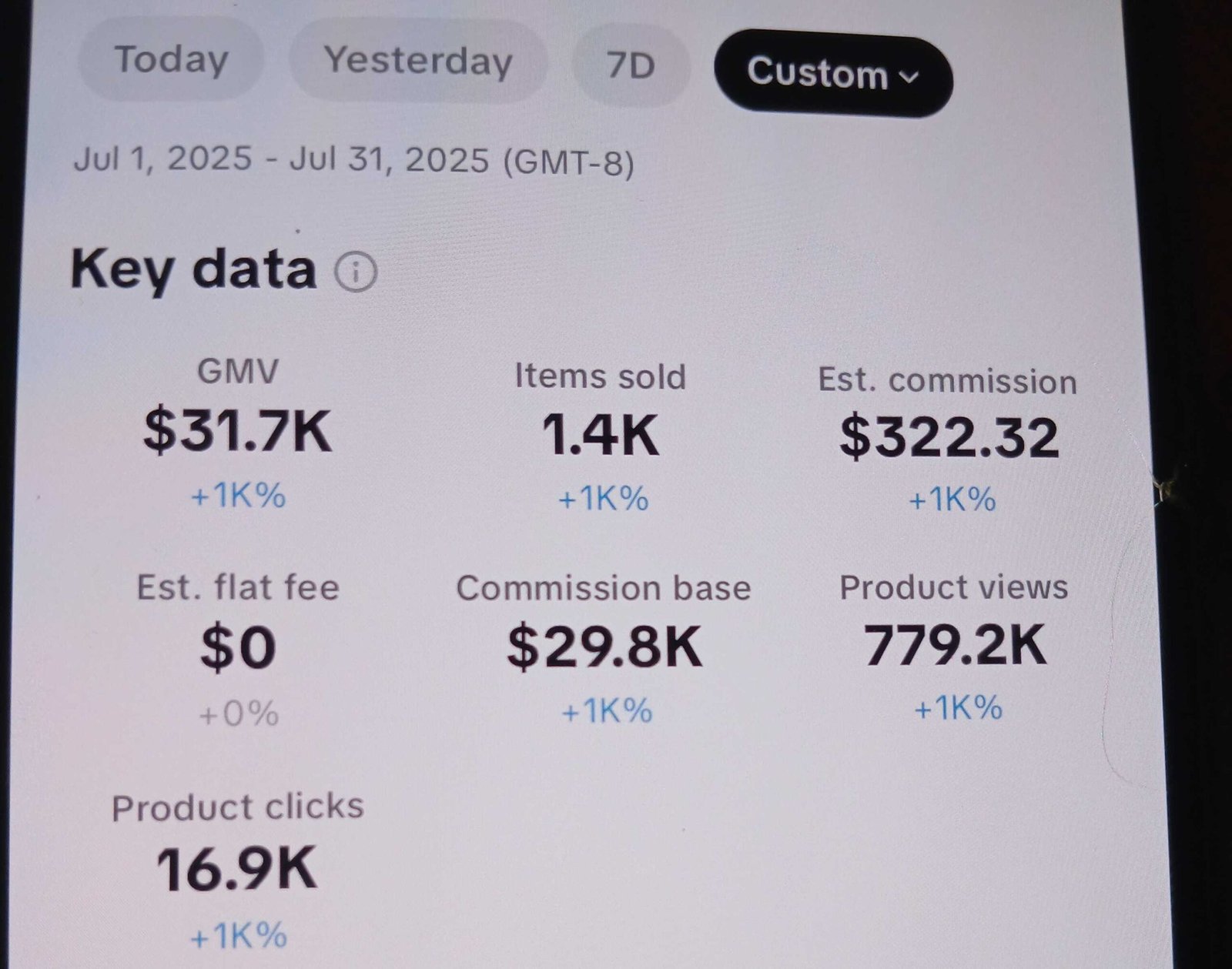Click the Key data heading
Screen dimensions: 1232x969
[193, 269]
